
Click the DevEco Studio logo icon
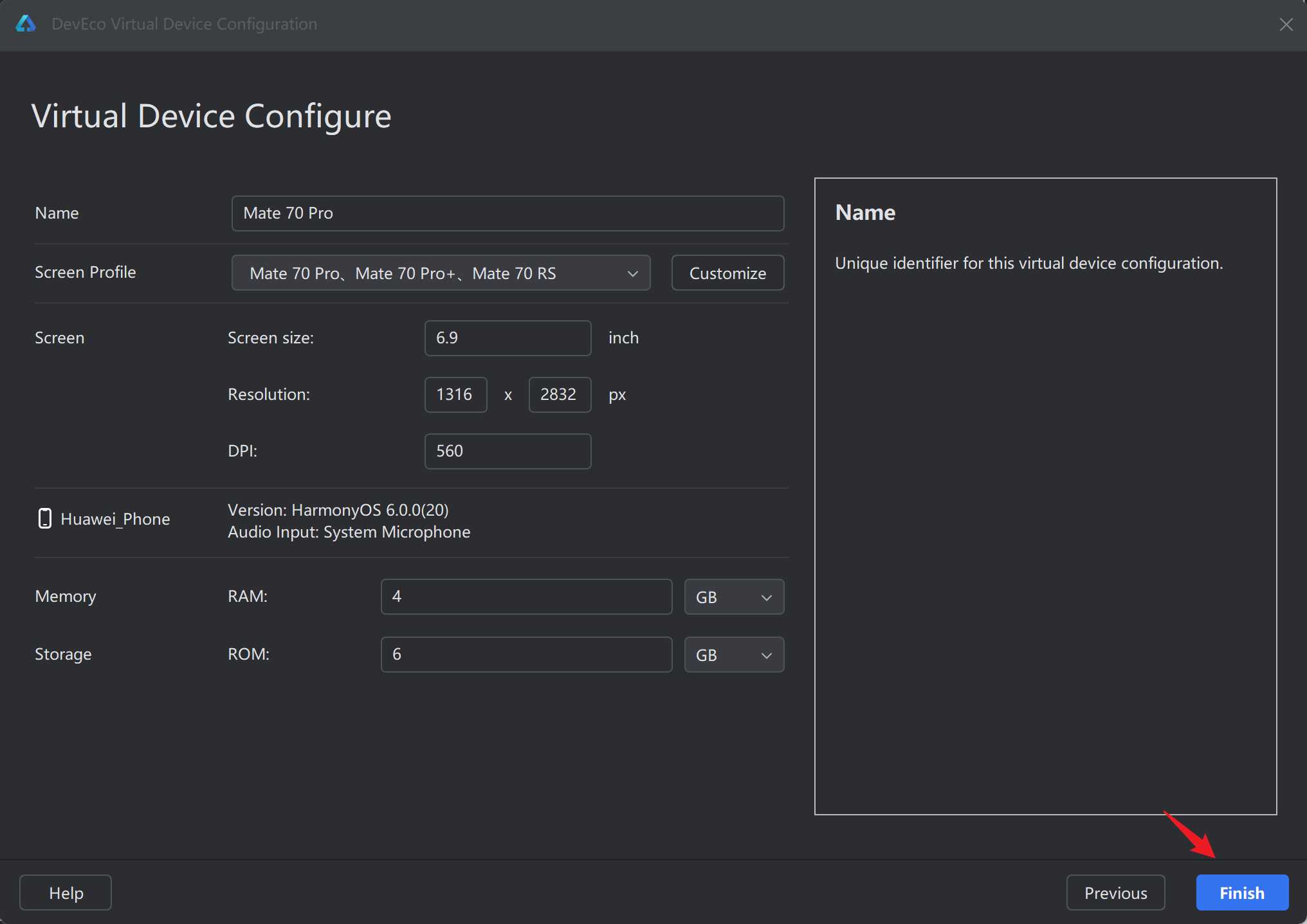(x=26, y=24)
